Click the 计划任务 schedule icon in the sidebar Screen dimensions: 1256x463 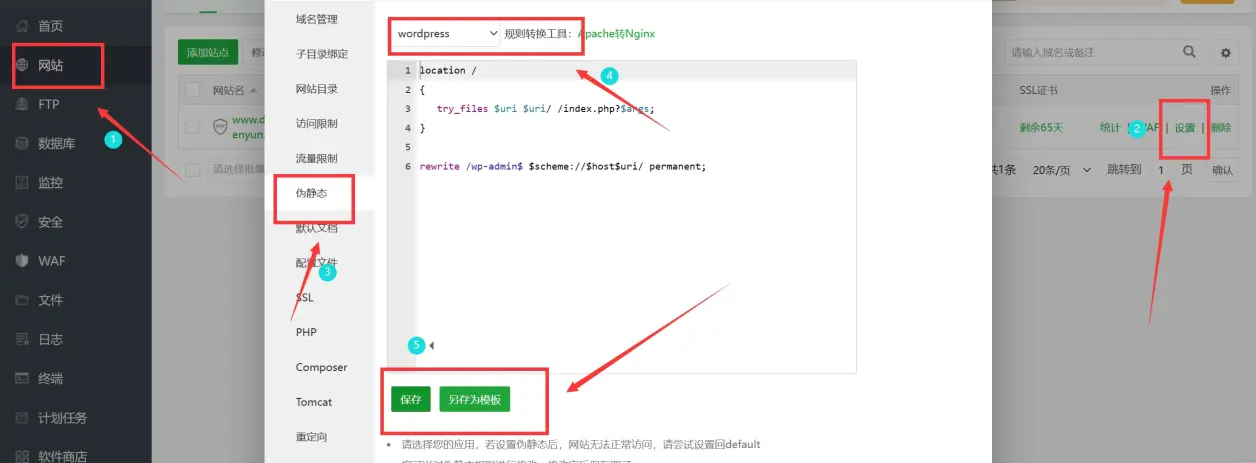(x=21, y=417)
